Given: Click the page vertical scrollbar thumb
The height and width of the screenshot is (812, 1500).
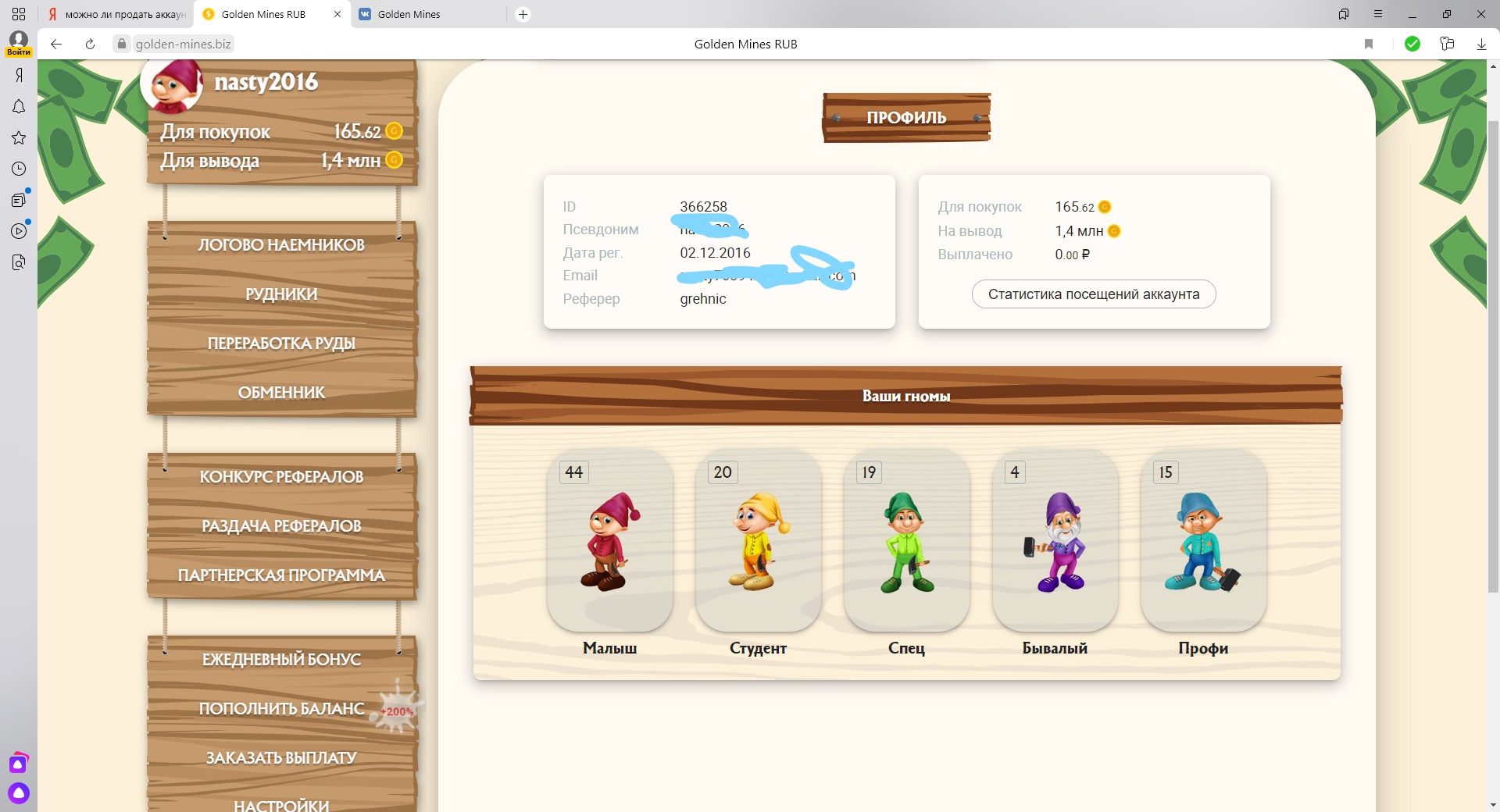Looking at the screenshot, I should point(1493,357).
